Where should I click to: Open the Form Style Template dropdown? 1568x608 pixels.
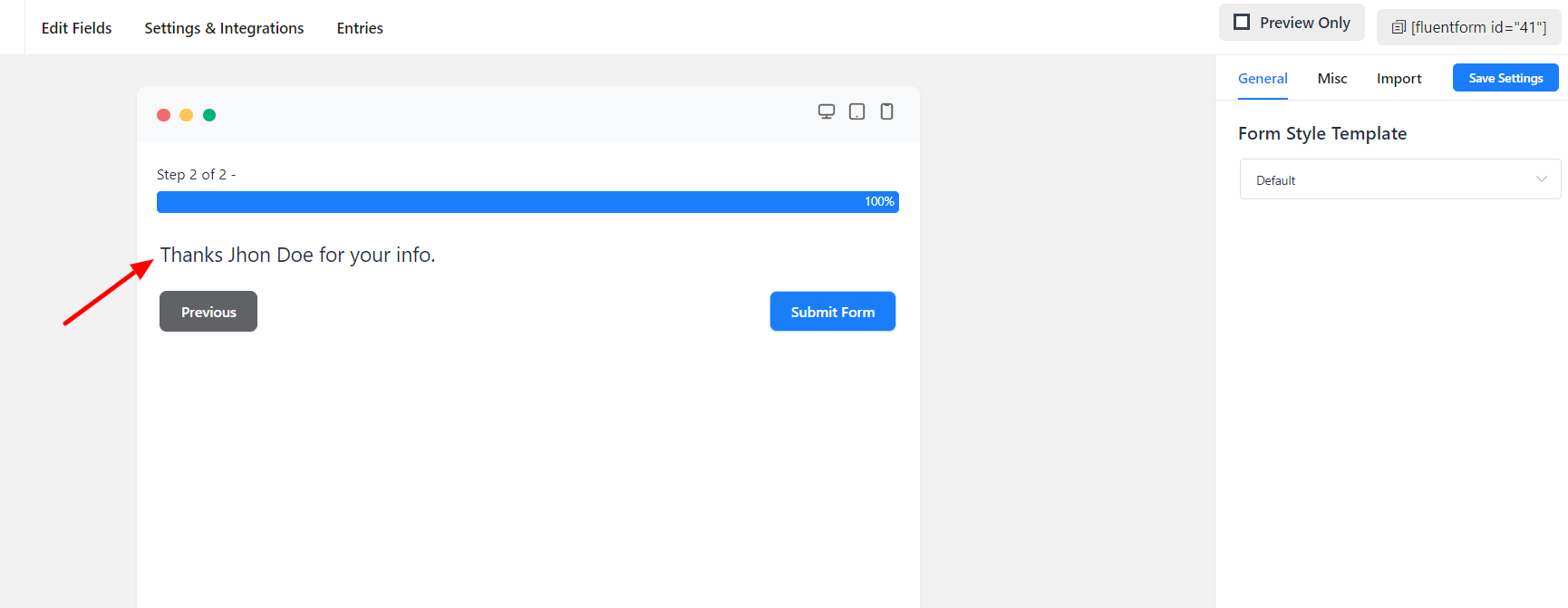tap(1399, 179)
